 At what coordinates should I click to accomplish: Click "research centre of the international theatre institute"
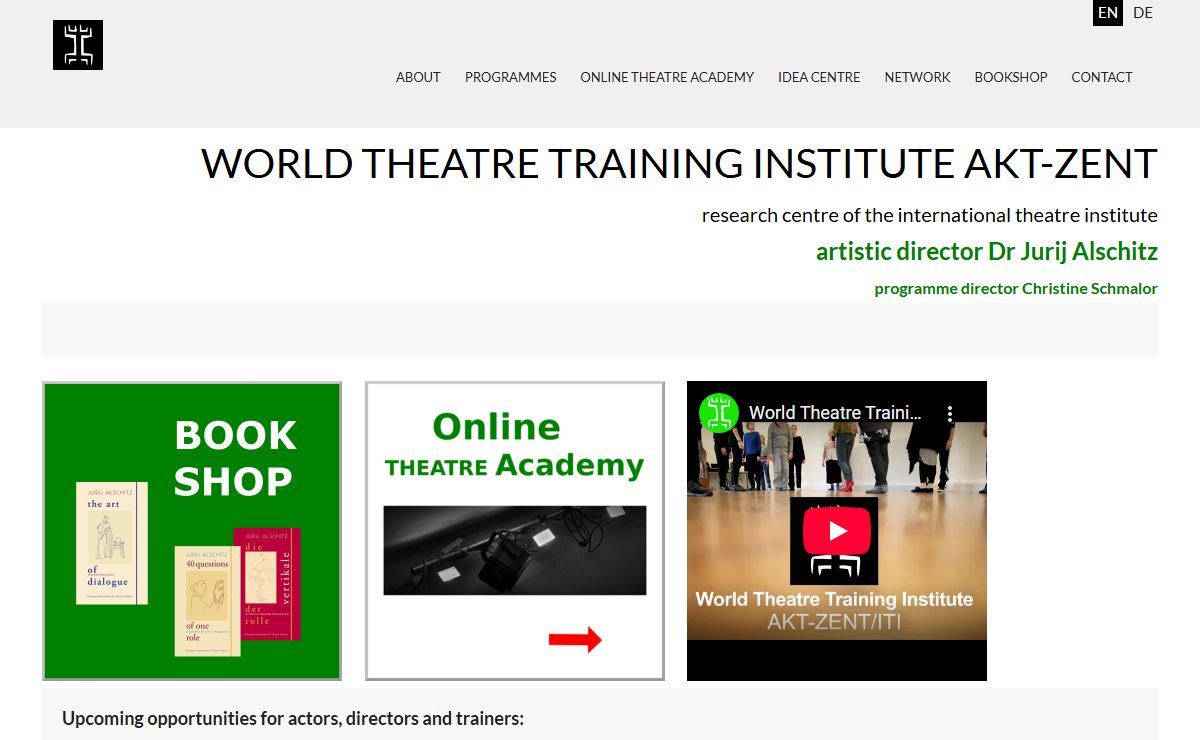930,215
